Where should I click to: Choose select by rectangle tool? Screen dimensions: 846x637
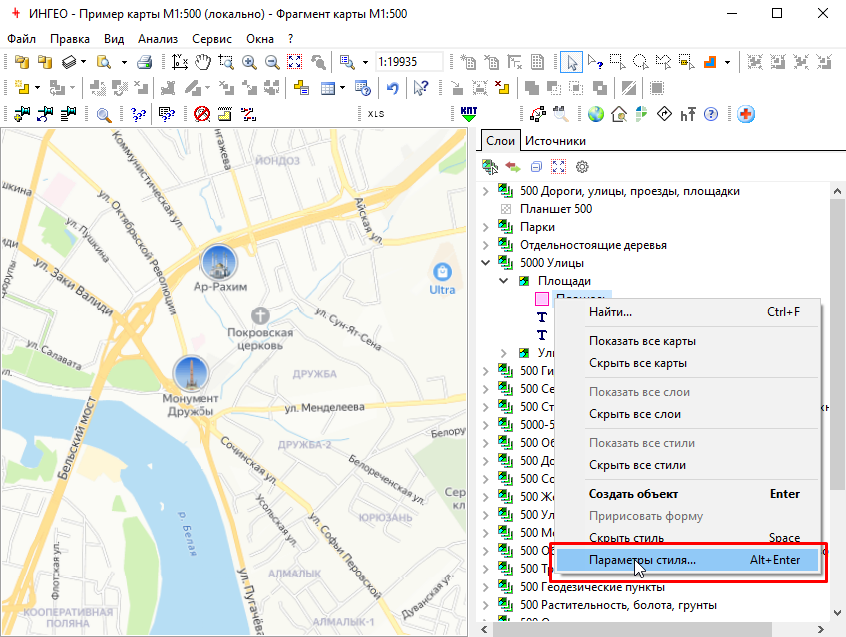click(x=617, y=62)
